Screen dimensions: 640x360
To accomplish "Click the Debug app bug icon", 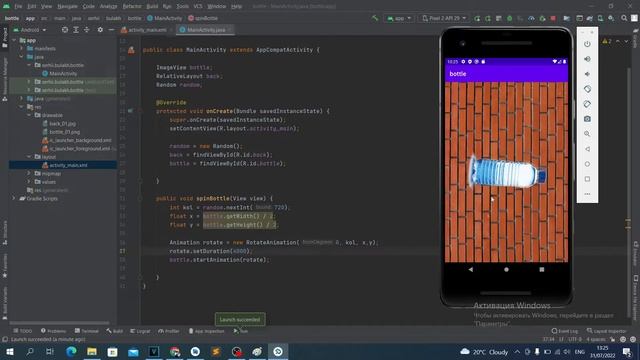I will [509, 18].
